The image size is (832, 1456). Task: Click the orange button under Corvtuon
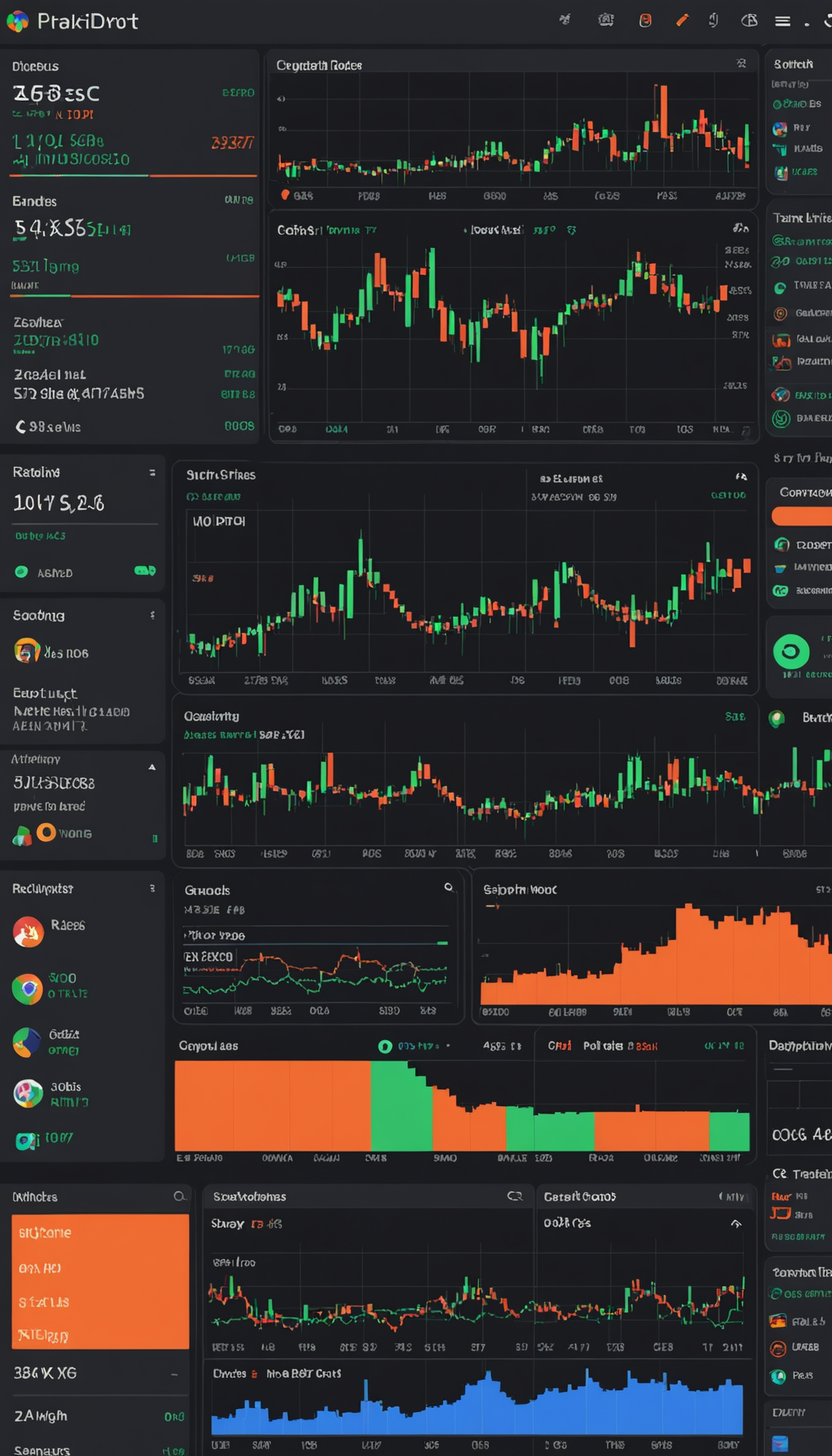(802, 516)
